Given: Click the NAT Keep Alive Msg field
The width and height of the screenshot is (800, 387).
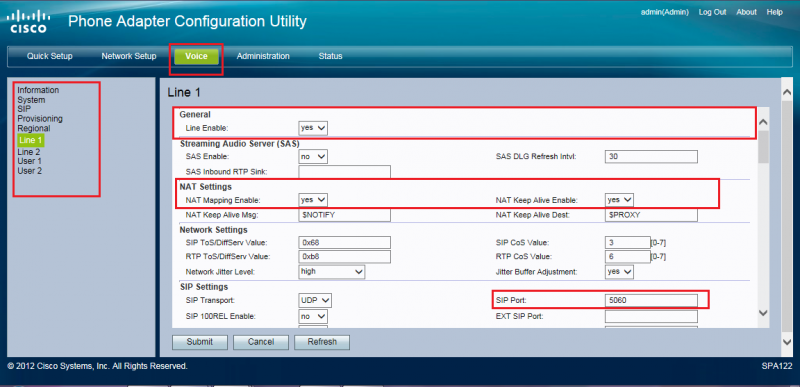Looking at the screenshot, I should click(344, 215).
